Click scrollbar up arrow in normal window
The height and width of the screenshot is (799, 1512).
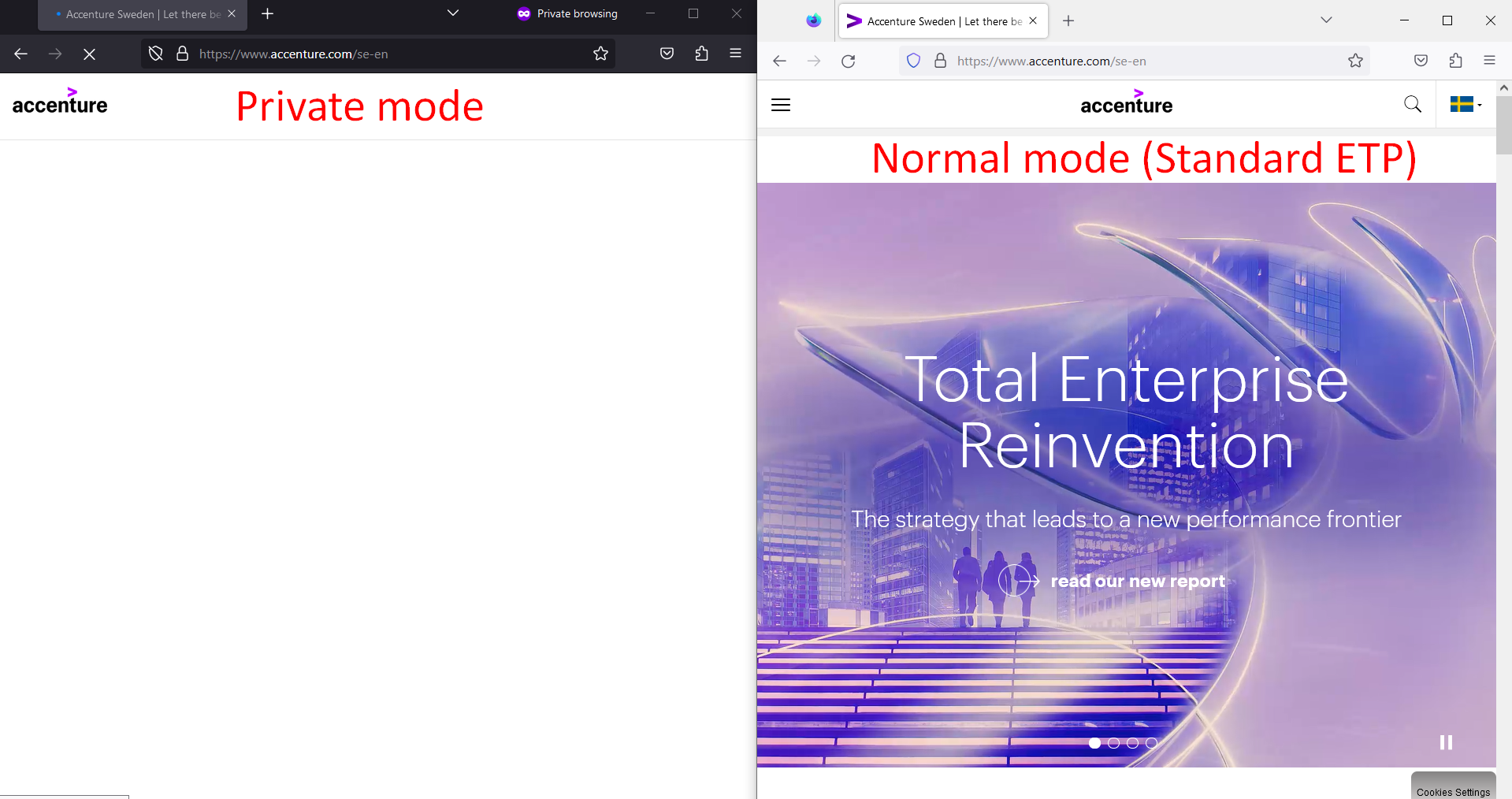[1504, 88]
